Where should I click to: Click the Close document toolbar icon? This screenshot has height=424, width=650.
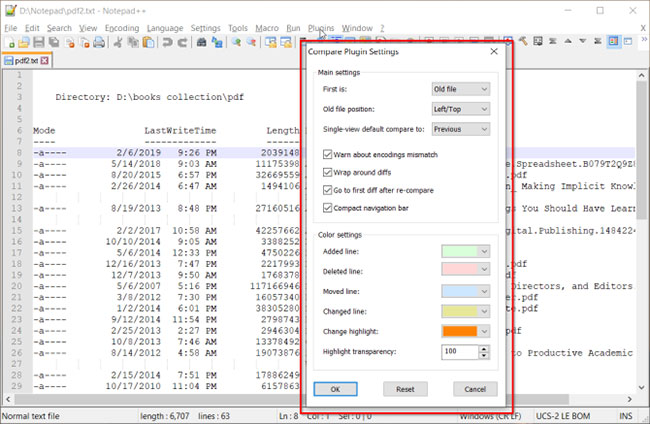tap(70, 42)
